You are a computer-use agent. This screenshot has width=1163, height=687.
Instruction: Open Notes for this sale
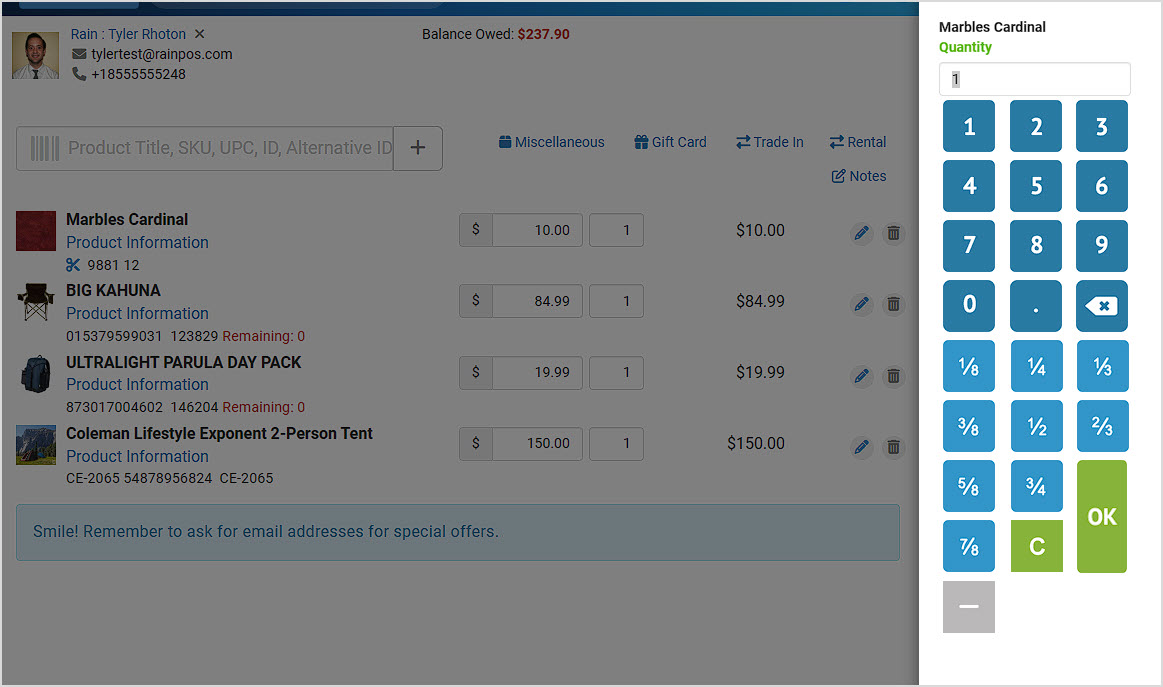click(x=858, y=176)
